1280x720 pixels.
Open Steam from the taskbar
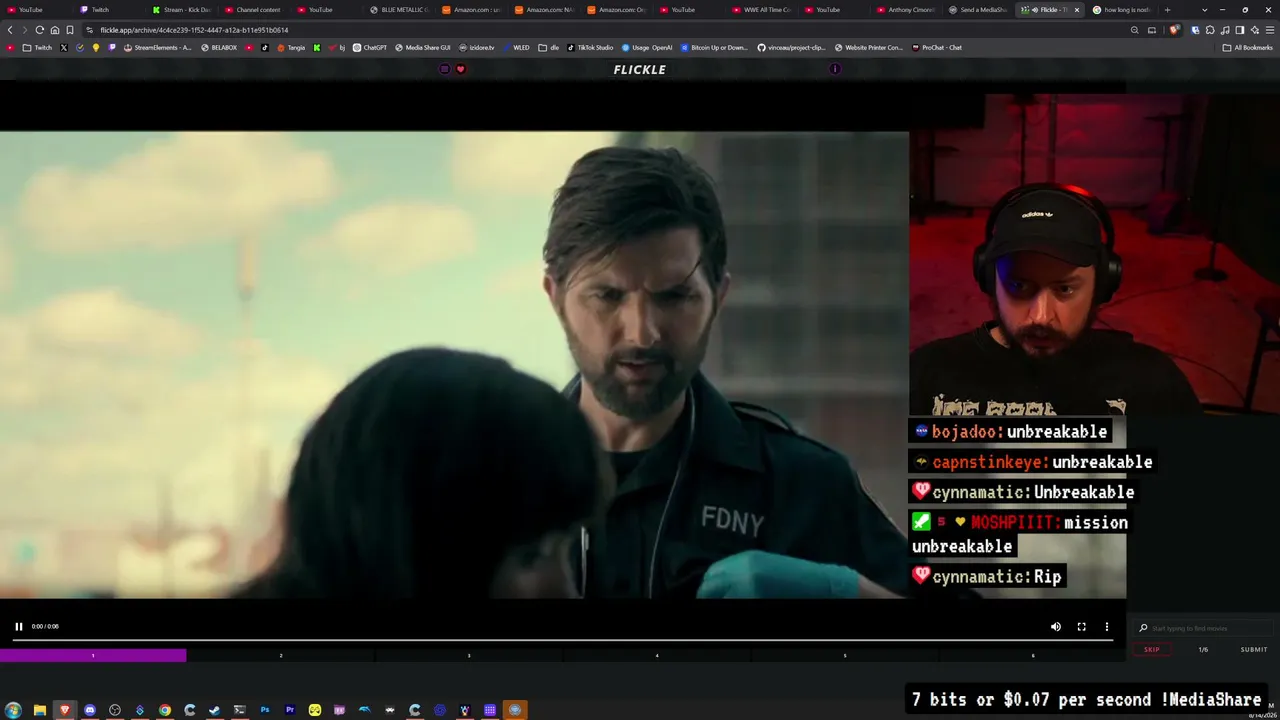[x=215, y=710]
